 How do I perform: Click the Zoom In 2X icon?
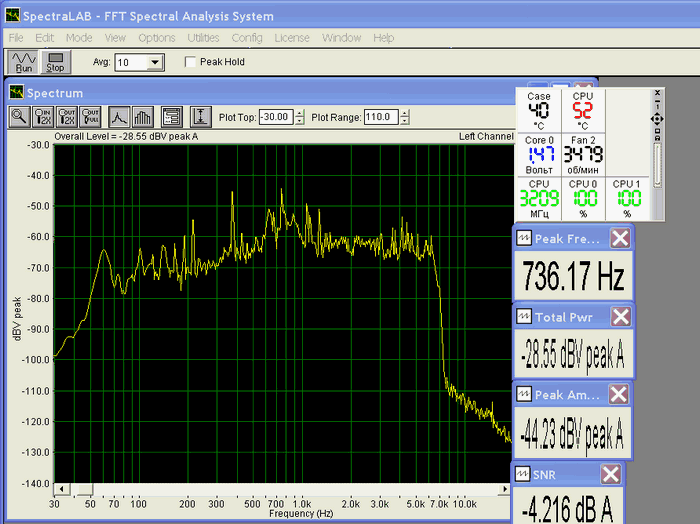[44, 116]
